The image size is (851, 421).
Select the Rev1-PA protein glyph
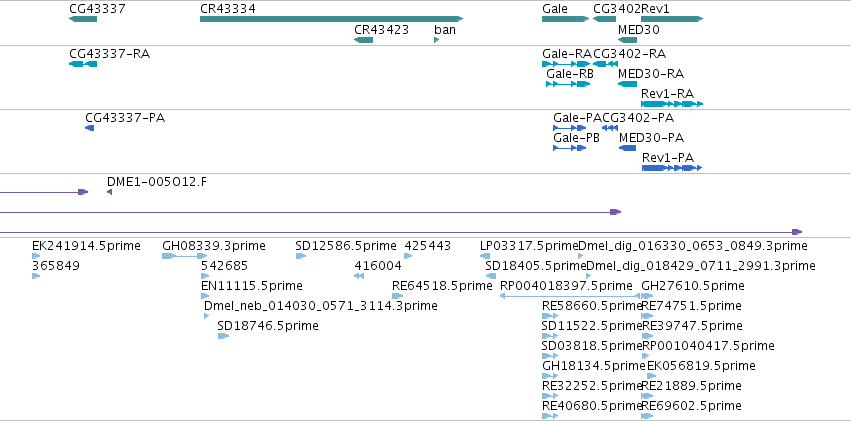(672, 168)
